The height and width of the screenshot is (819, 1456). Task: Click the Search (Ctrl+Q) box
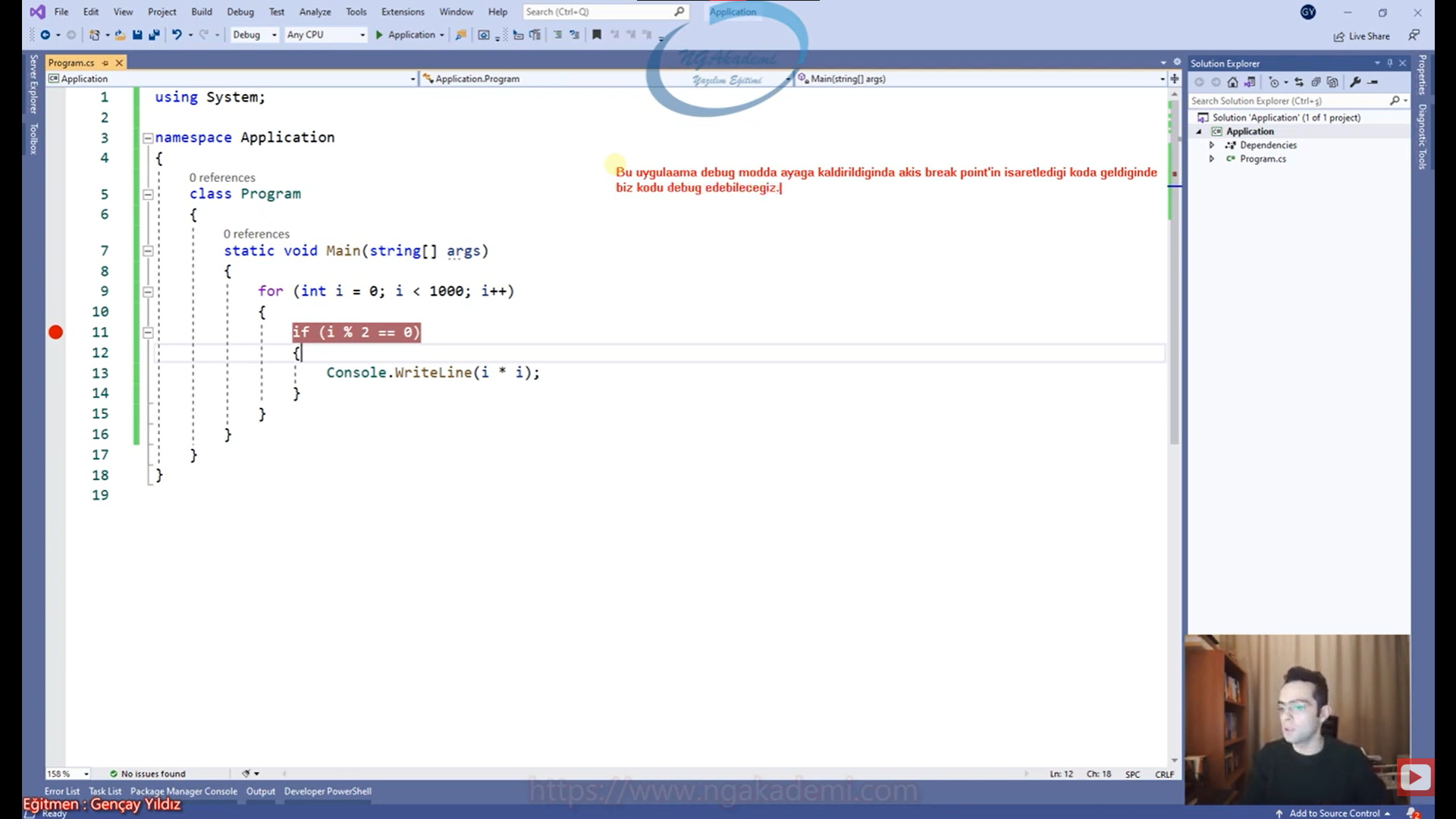pos(605,12)
